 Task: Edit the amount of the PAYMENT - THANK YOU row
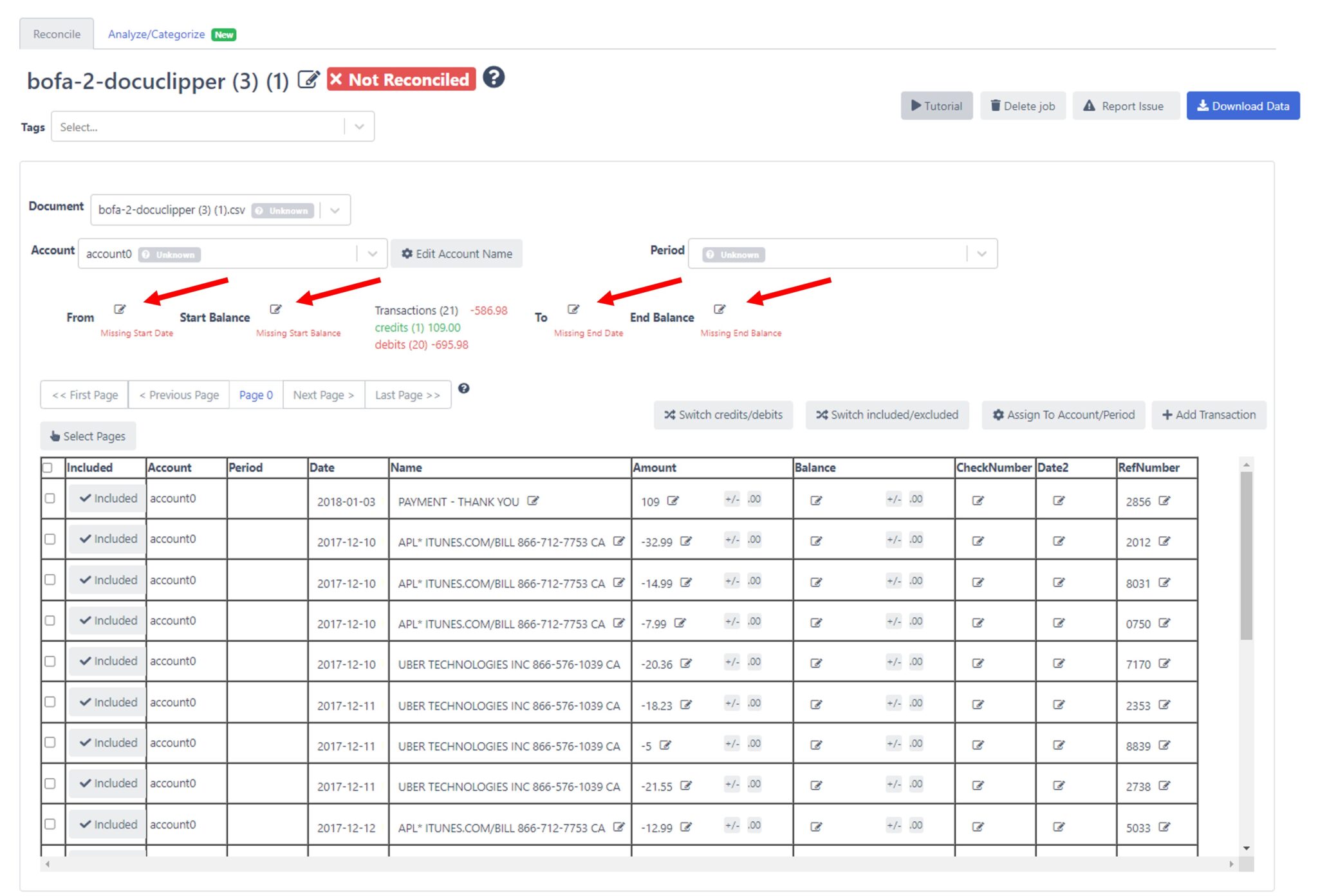pos(673,499)
